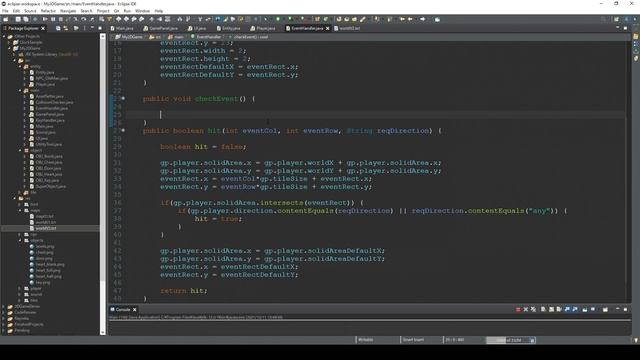Click the Package Explorer vertical scrollbar
This screenshot has height=360, width=640.
point(103,184)
